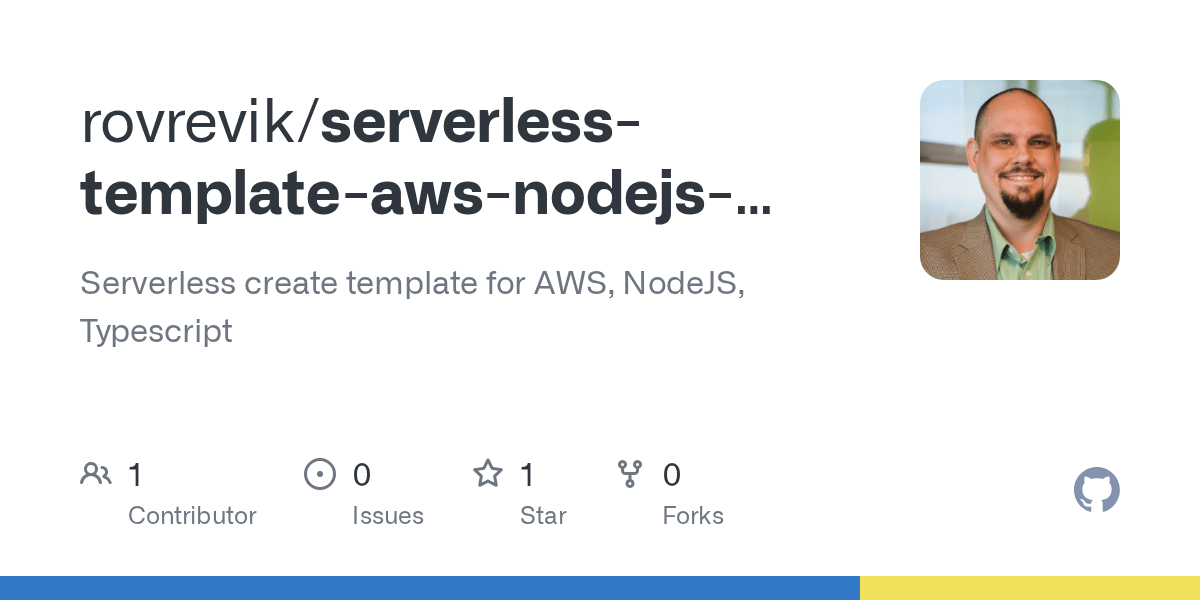Click the forks branch icon
The image size is (1200, 600).
[630, 474]
